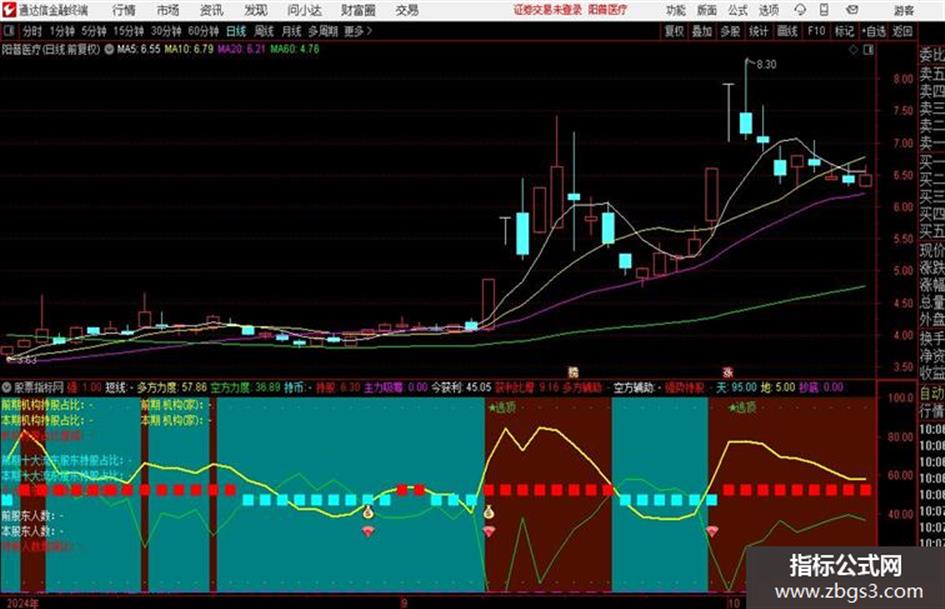Switch to the 15分钟 period tab
Image resolution: width=945 pixels, height=609 pixels.
129,31
